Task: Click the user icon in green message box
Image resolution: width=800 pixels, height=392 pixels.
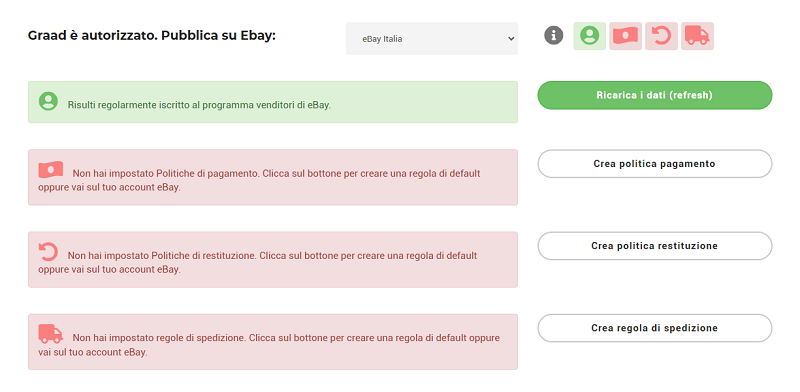Action: pos(48,101)
